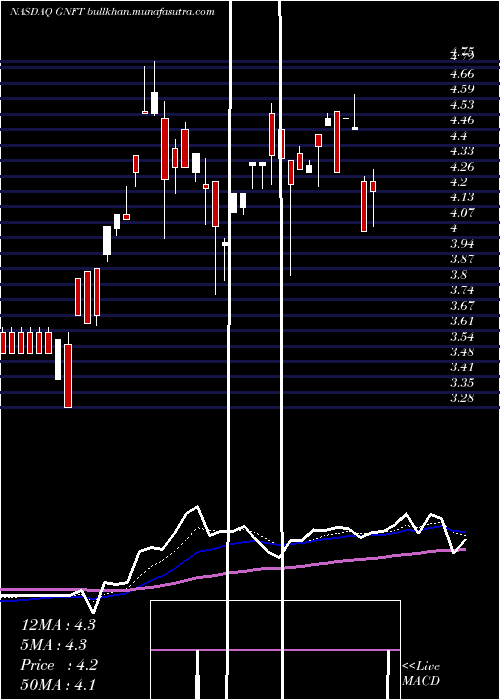The height and width of the screenshot is (700, 500).
Task: Select the 12MA : 4.3 legend entry
Action: point(58,625)
